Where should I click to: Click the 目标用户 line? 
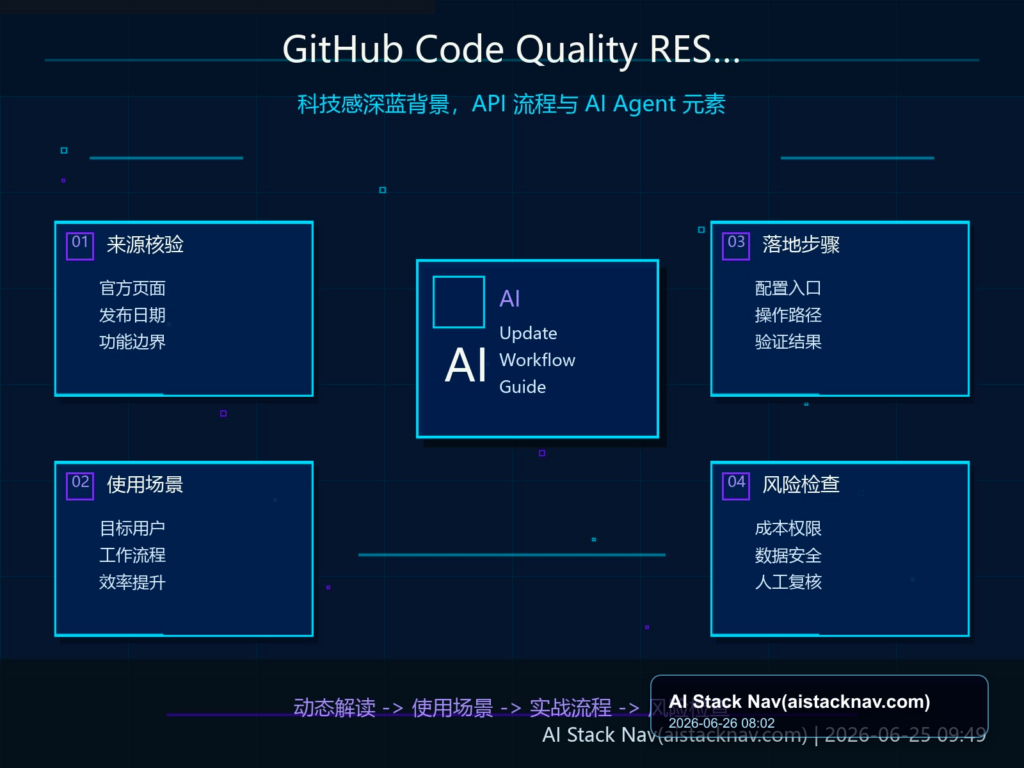tap(133, 528)
